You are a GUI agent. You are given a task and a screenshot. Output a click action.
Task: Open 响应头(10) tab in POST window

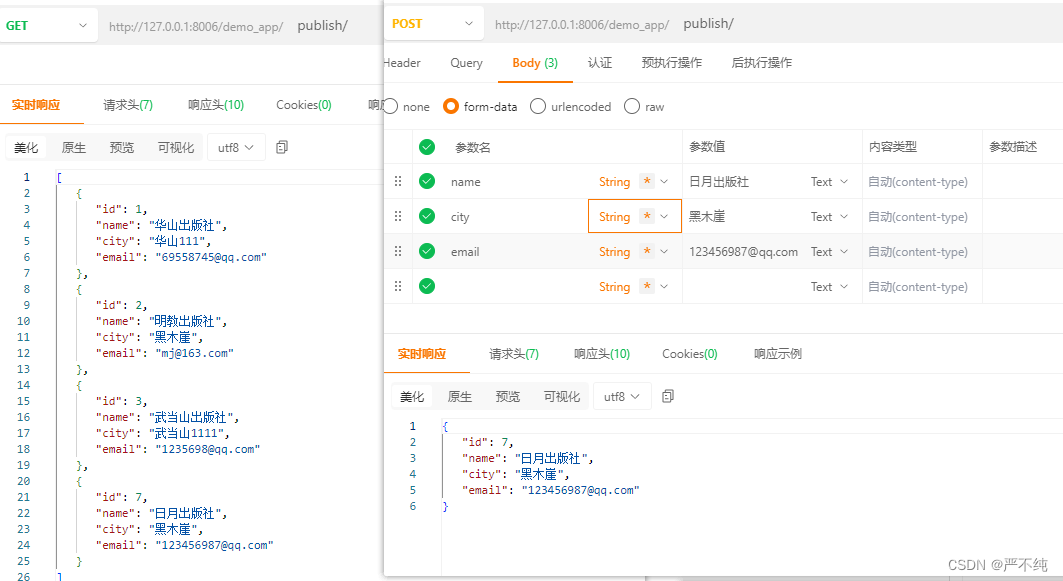point(602,353)
